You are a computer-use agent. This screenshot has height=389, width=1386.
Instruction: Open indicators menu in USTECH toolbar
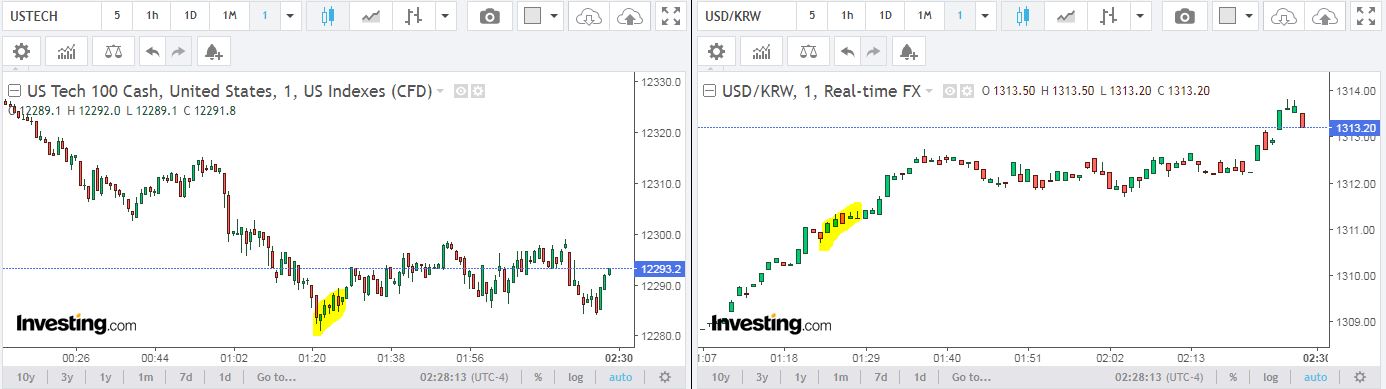point(67,52)
